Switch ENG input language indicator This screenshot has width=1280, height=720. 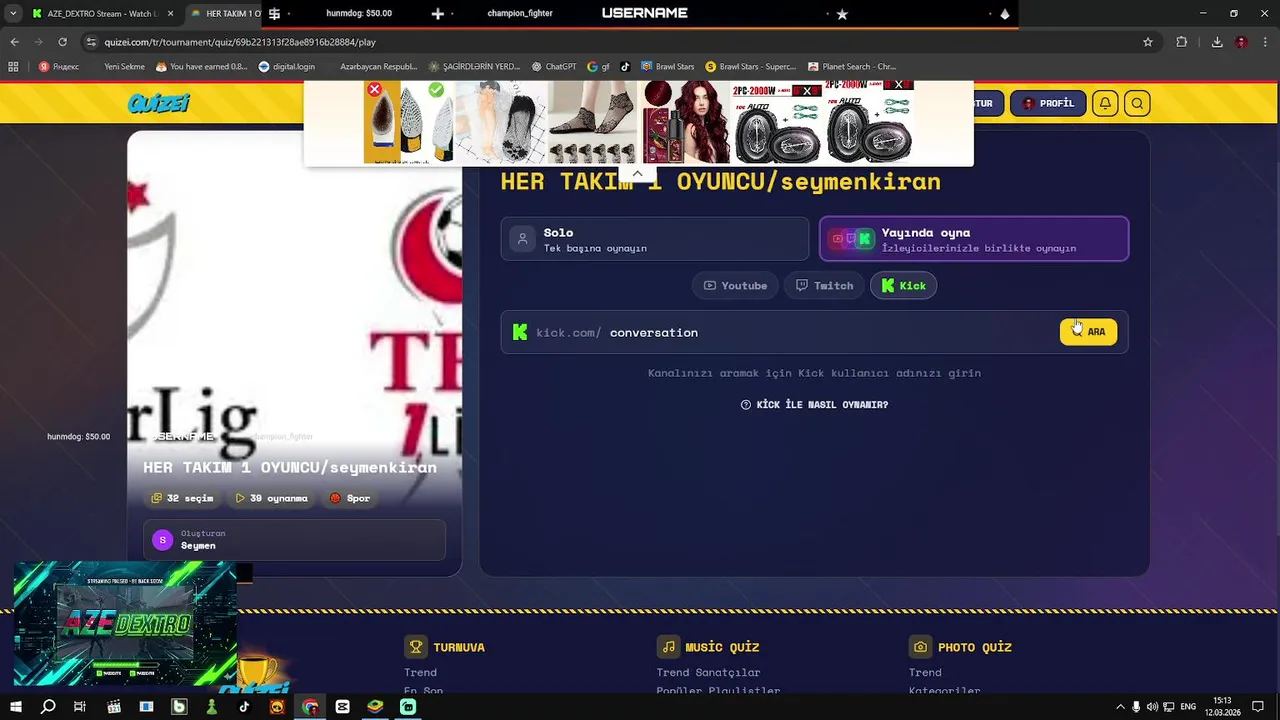pyautogui.click(x=1188, y=707)
